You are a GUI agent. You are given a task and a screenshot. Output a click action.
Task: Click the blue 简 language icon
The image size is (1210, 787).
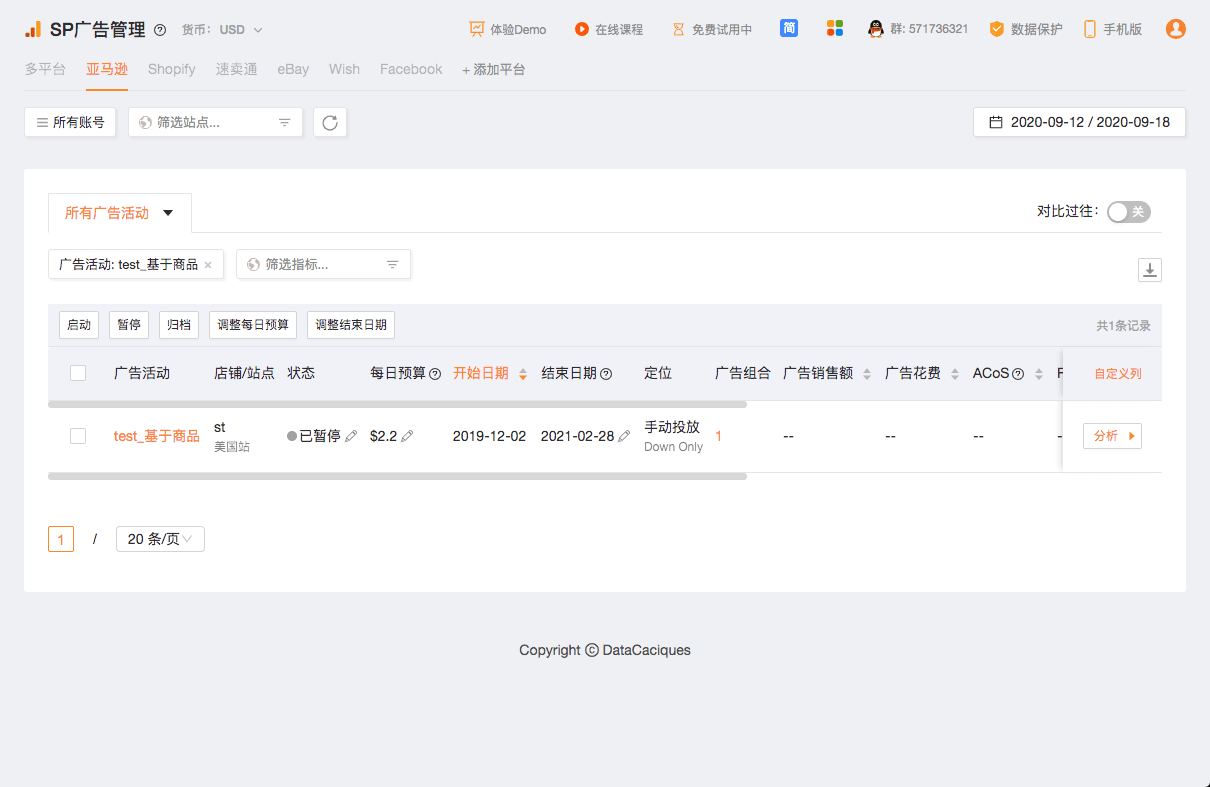(789, 29)
